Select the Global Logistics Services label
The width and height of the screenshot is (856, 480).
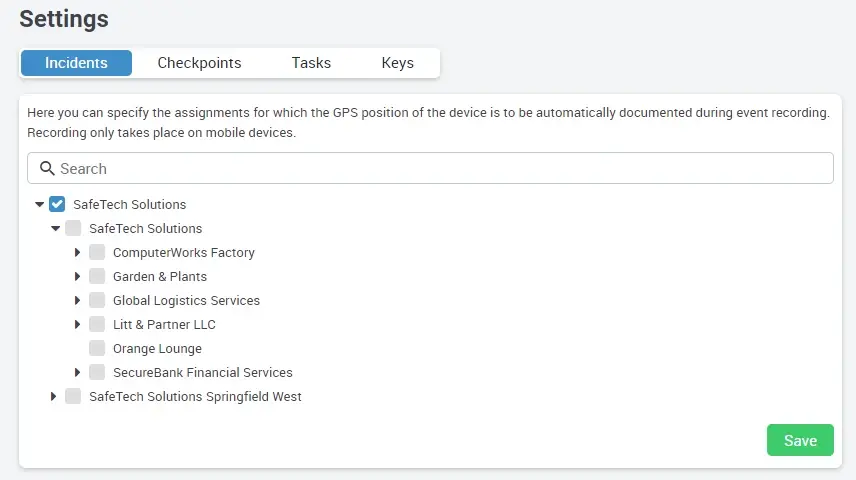click(x=186, y=300)
